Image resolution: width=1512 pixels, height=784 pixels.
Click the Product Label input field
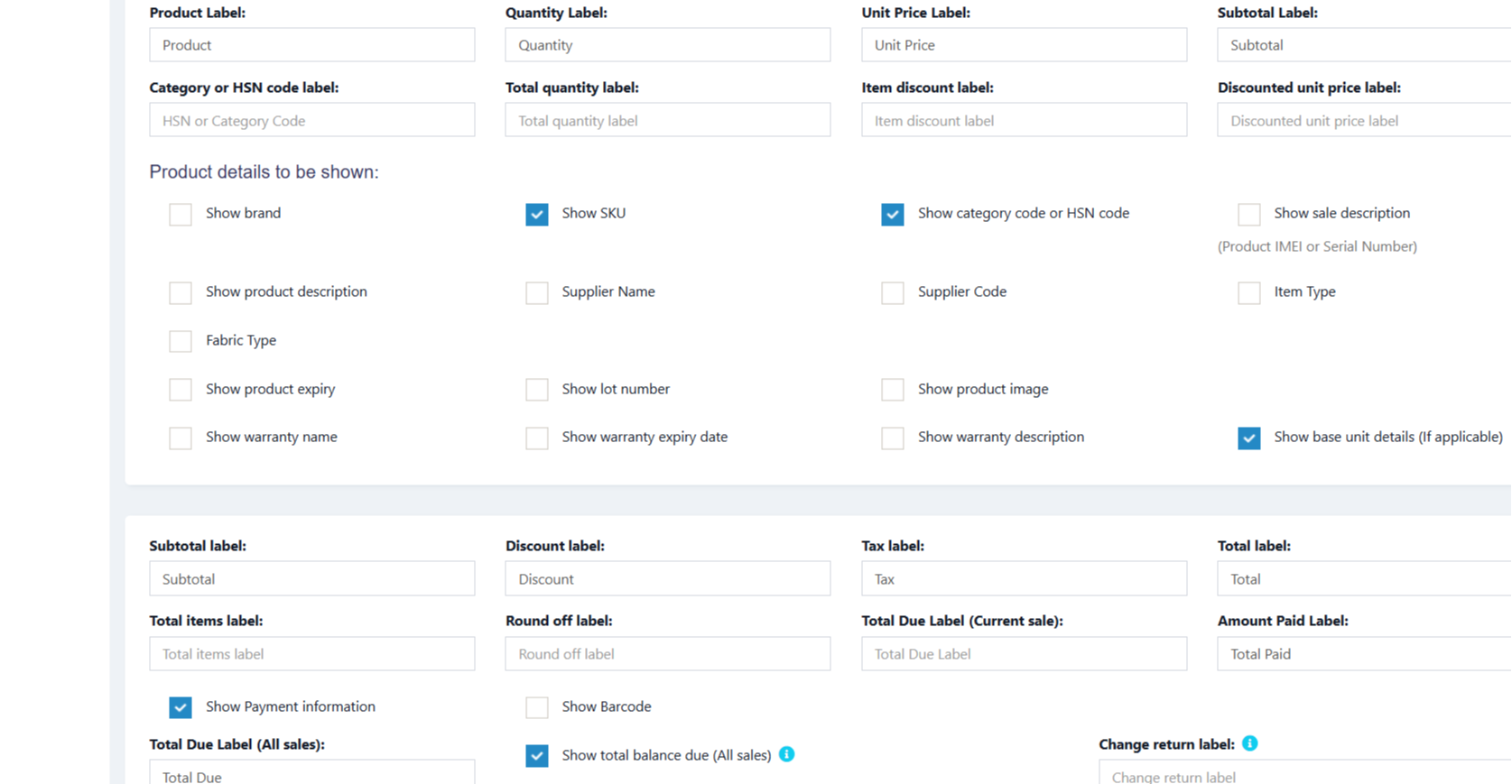(x=311, y=45)
